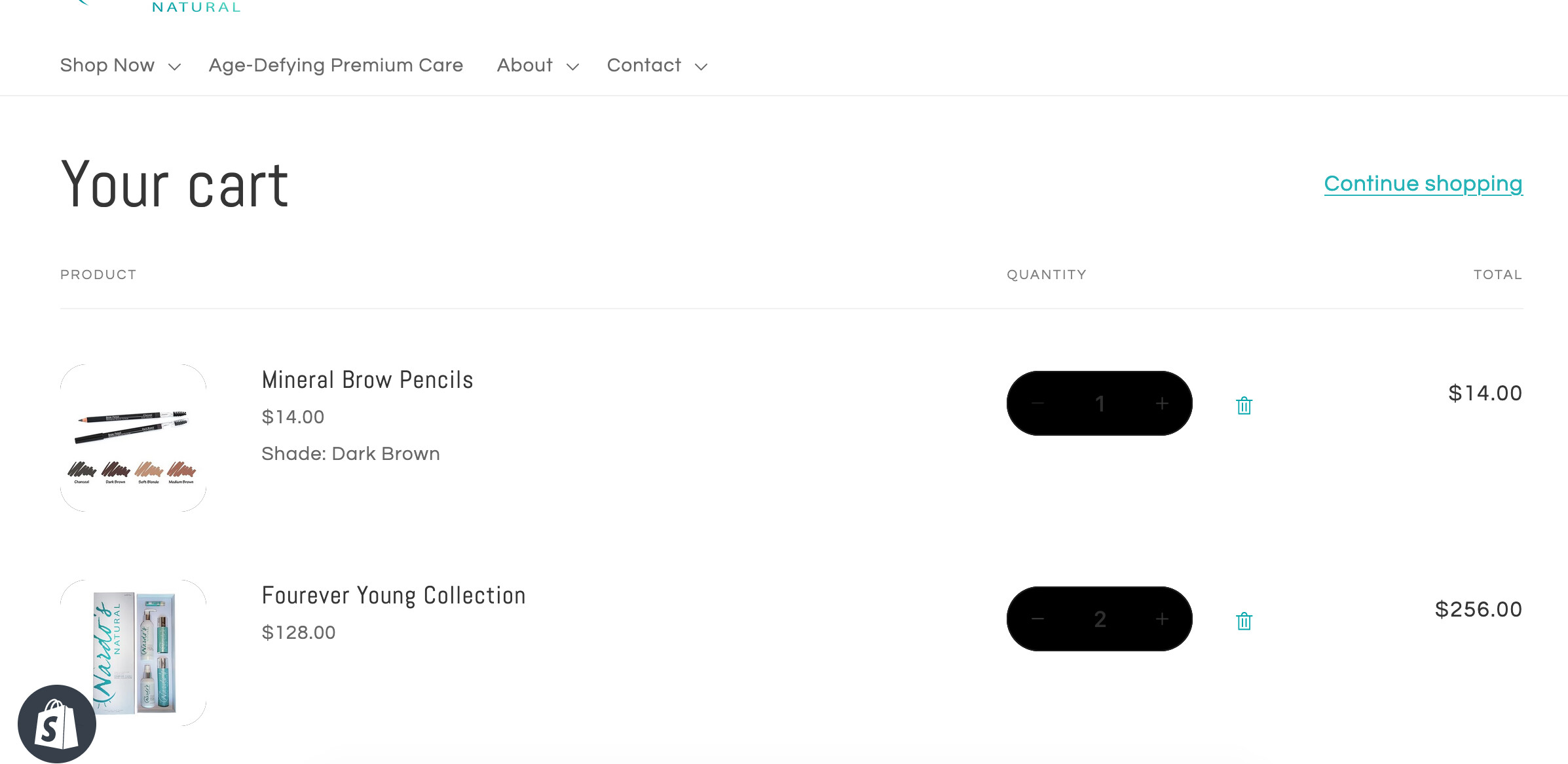
Task: Open the Mineral Brow Pencils product link
Action: pos(367,380)
